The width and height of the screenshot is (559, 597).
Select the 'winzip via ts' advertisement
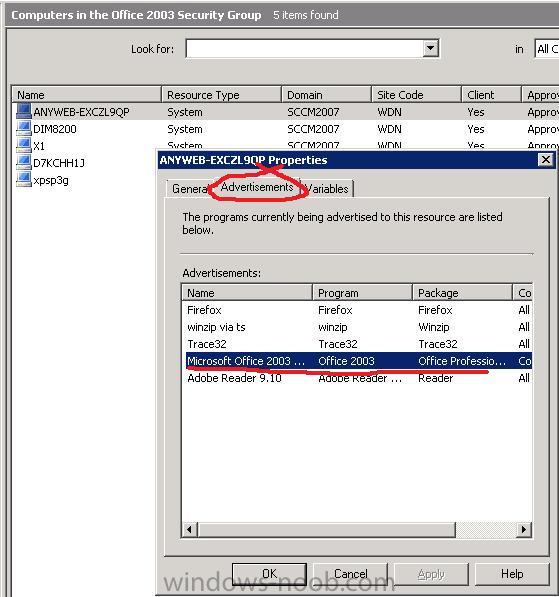coord(216,327)
